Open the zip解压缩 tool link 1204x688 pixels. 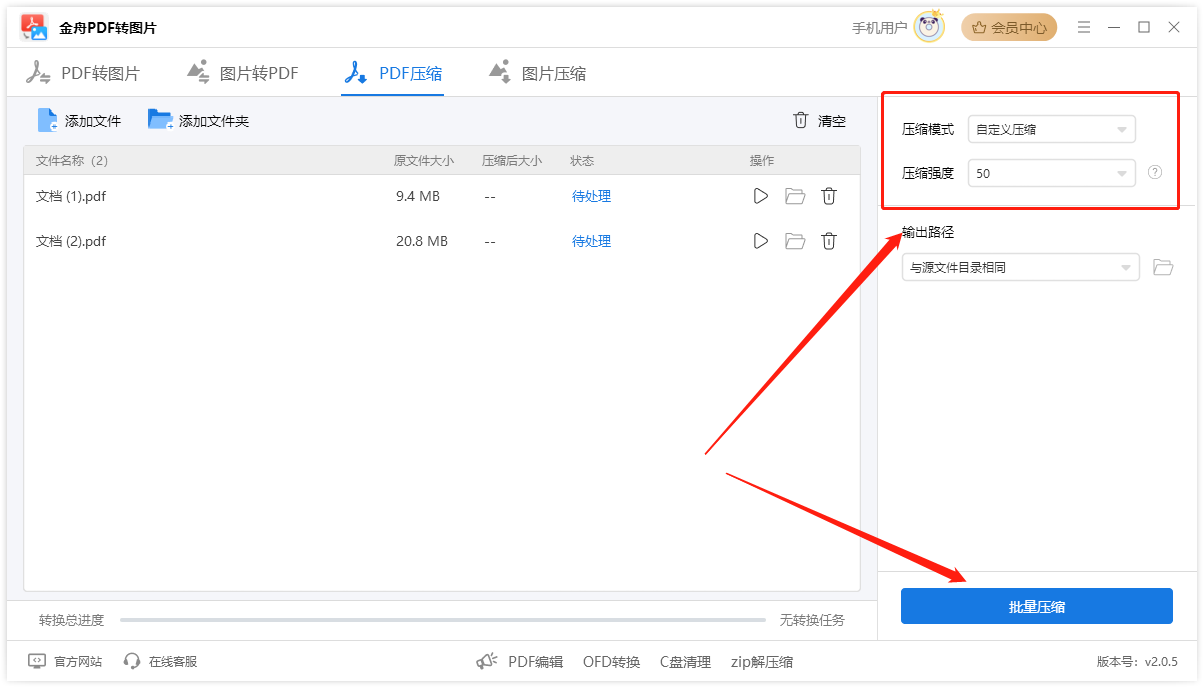[x=762, y=661]
